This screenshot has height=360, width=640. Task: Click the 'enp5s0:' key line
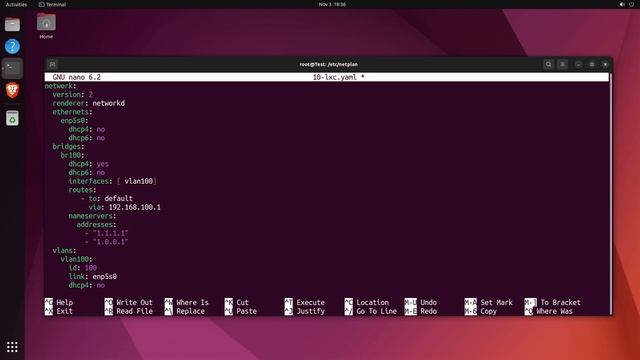[74, 120]
